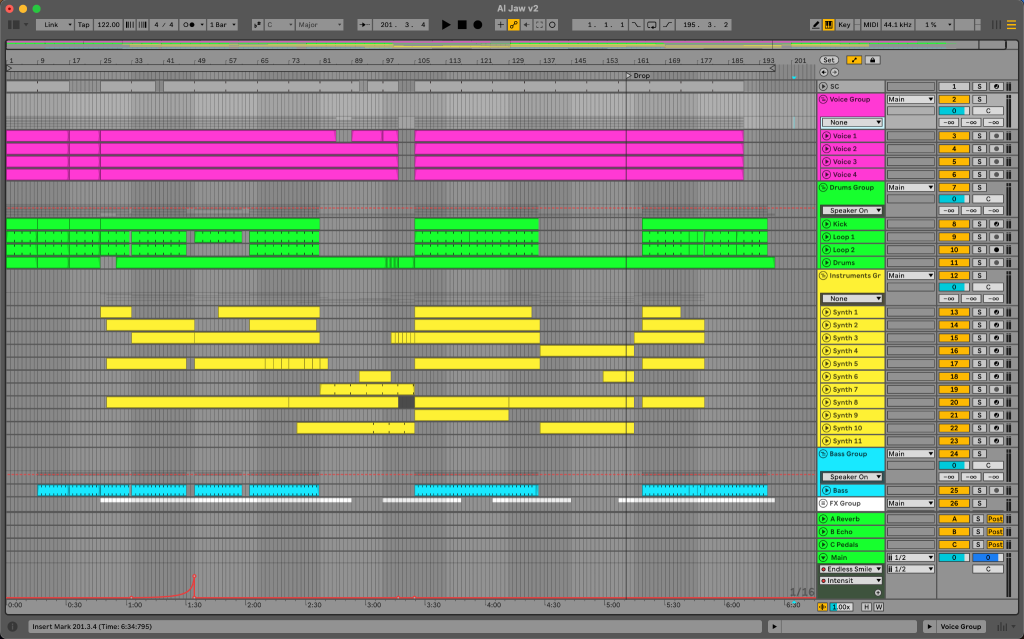Enable Draw Mode pencil button
This screenshot has height=639, width=1024.
[x=815, y=25]
